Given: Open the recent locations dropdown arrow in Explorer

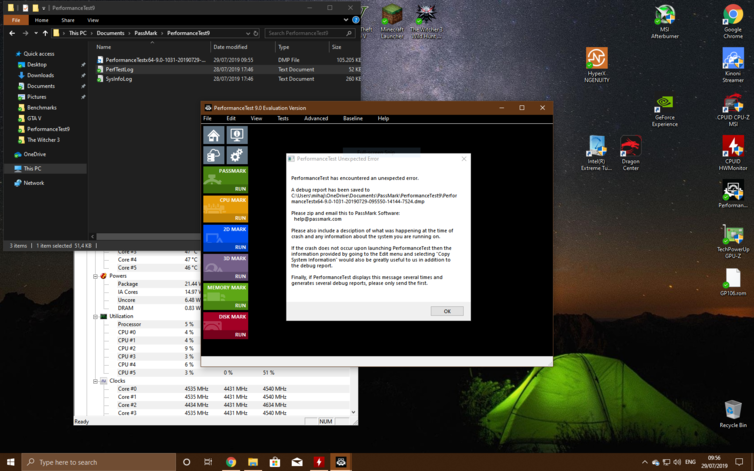Looking at the screenshot, I should click(36, 33).
